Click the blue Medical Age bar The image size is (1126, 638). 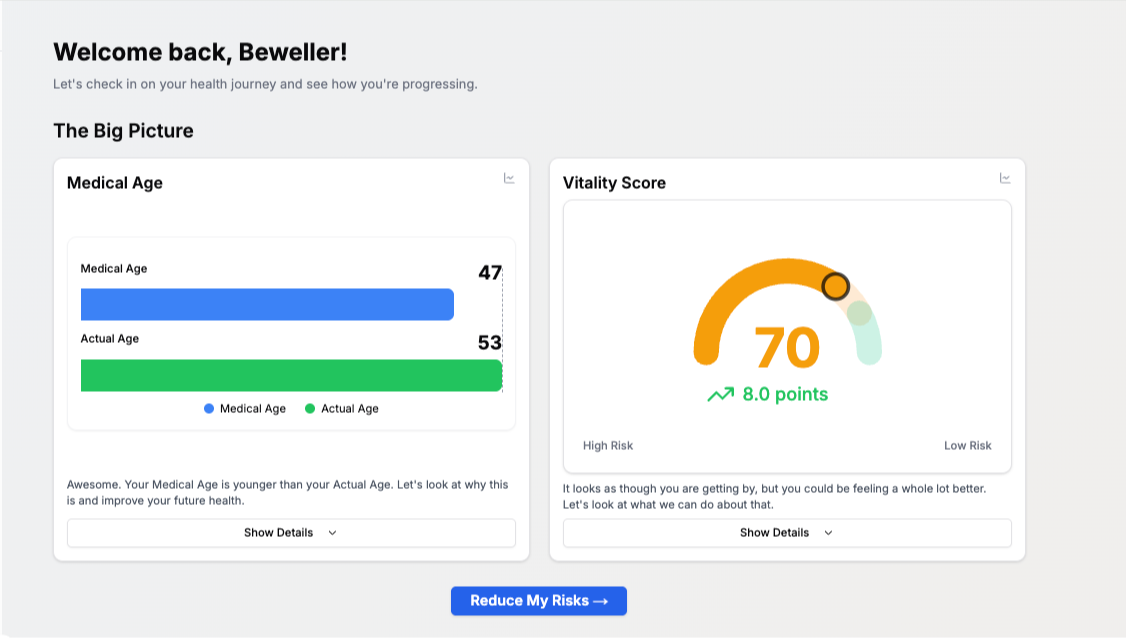point(267,304)
